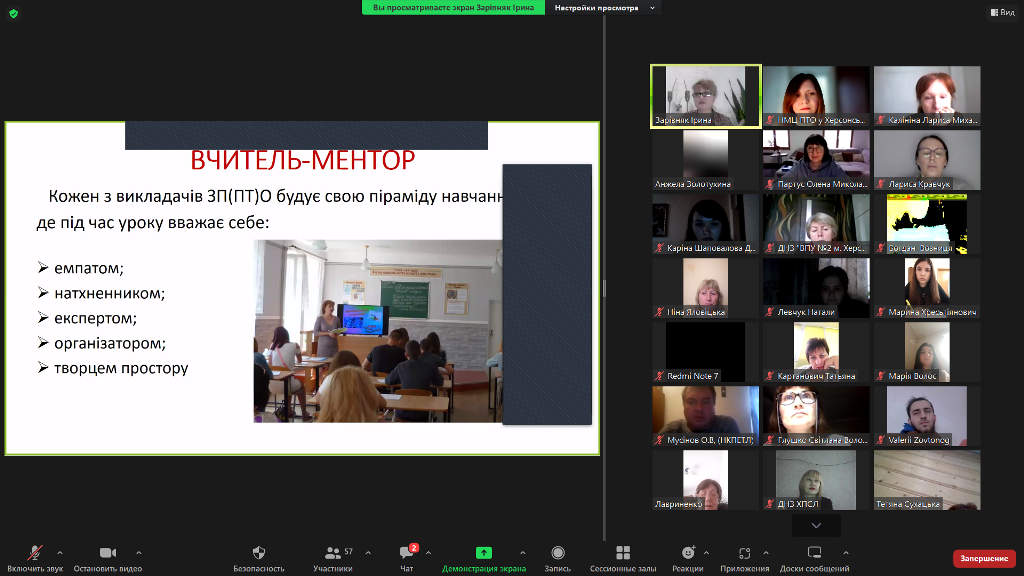Viewport: 1024px width, 576px height.
Task: Open the Приложения apps icon
Action: 744,553
